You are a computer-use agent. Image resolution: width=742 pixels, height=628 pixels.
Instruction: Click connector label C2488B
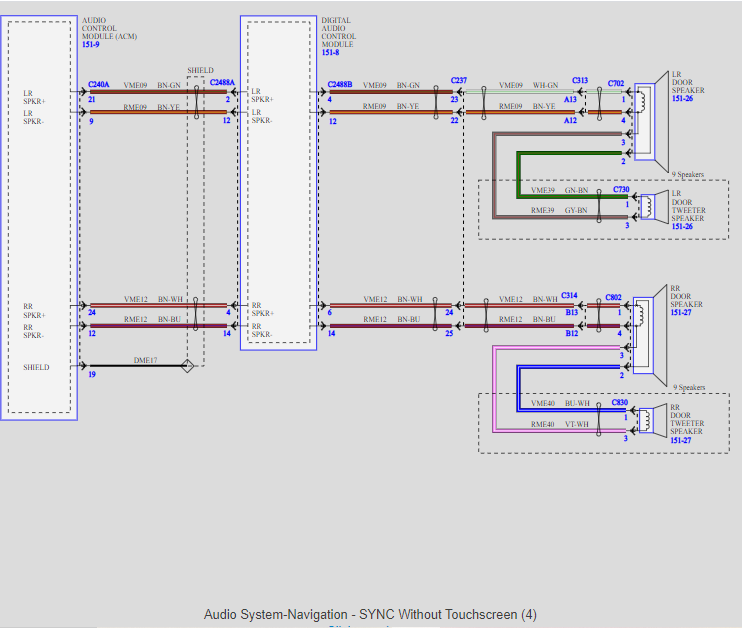click(x=340, y=84)
